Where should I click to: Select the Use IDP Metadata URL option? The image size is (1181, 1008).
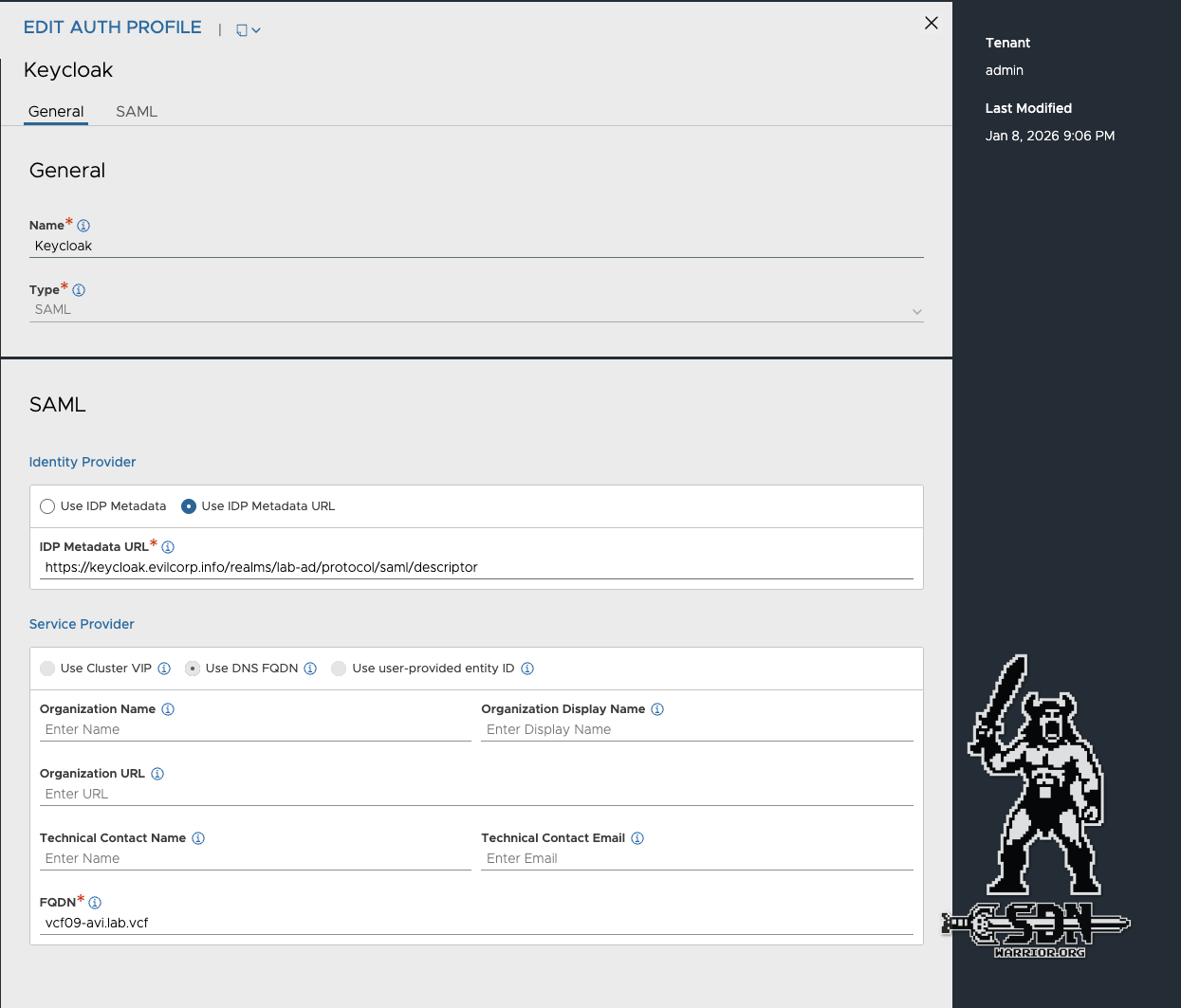pos(189,506)
